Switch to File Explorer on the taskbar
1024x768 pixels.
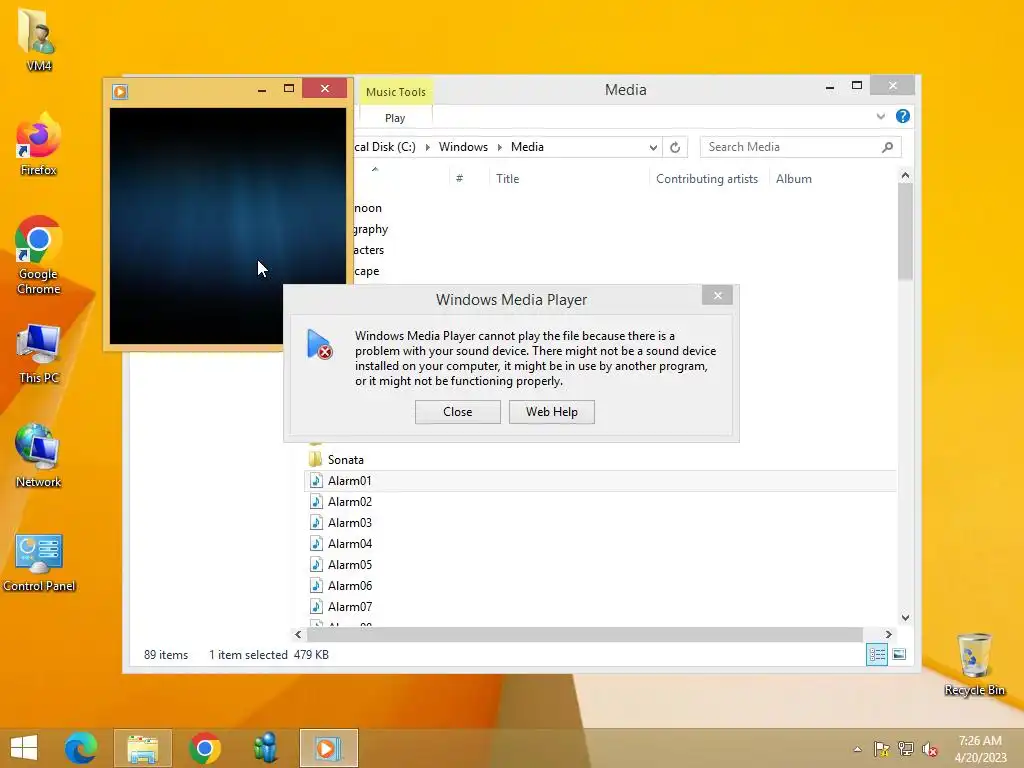[142, 748]
